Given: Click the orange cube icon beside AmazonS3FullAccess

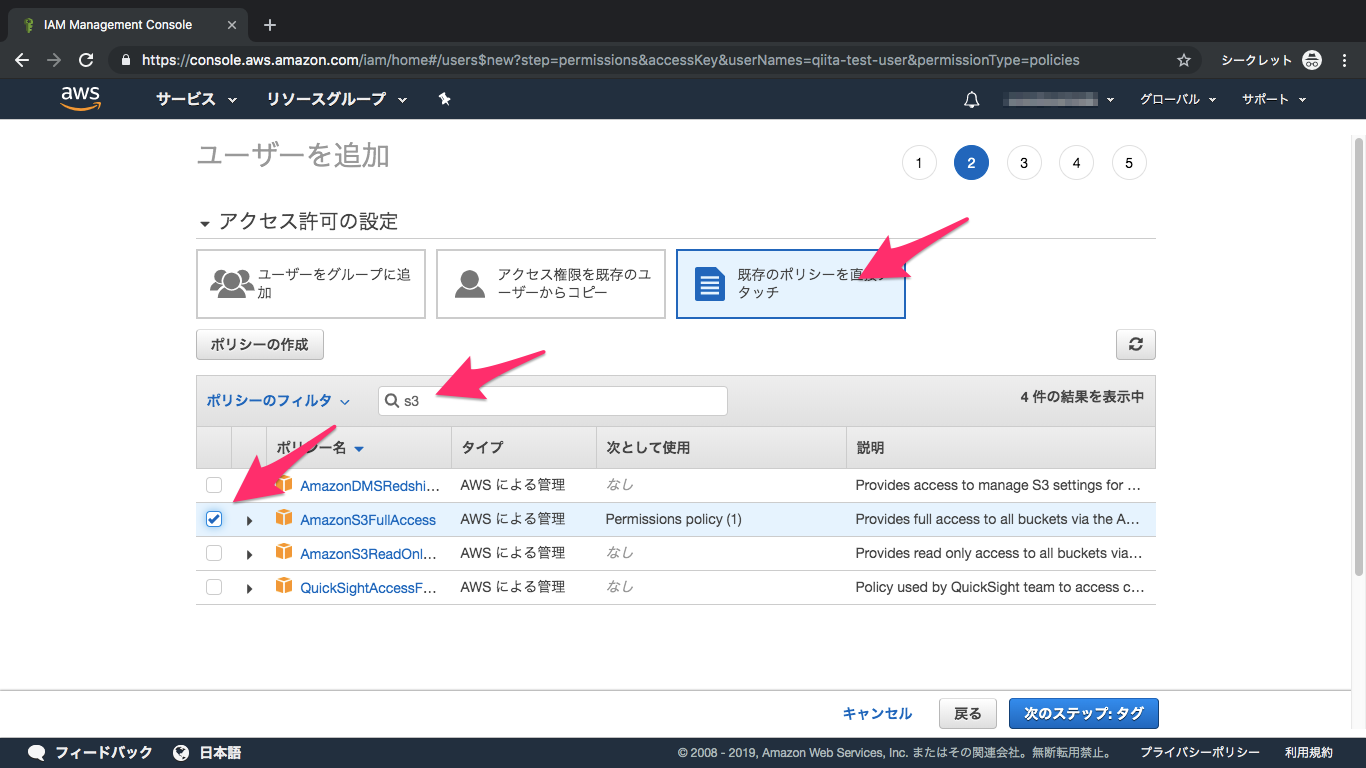Looking at the screenshot, I should click(284, 518).
